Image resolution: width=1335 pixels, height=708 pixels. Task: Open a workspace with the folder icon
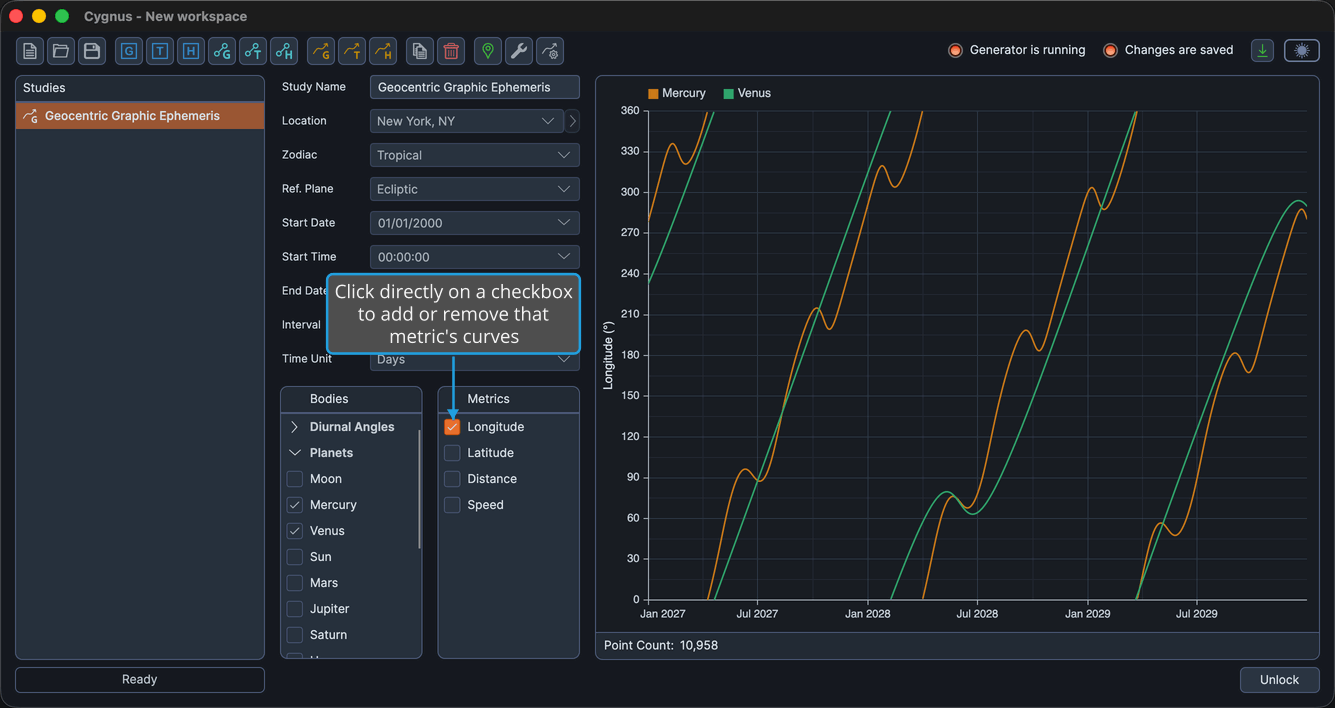point(61,51)
